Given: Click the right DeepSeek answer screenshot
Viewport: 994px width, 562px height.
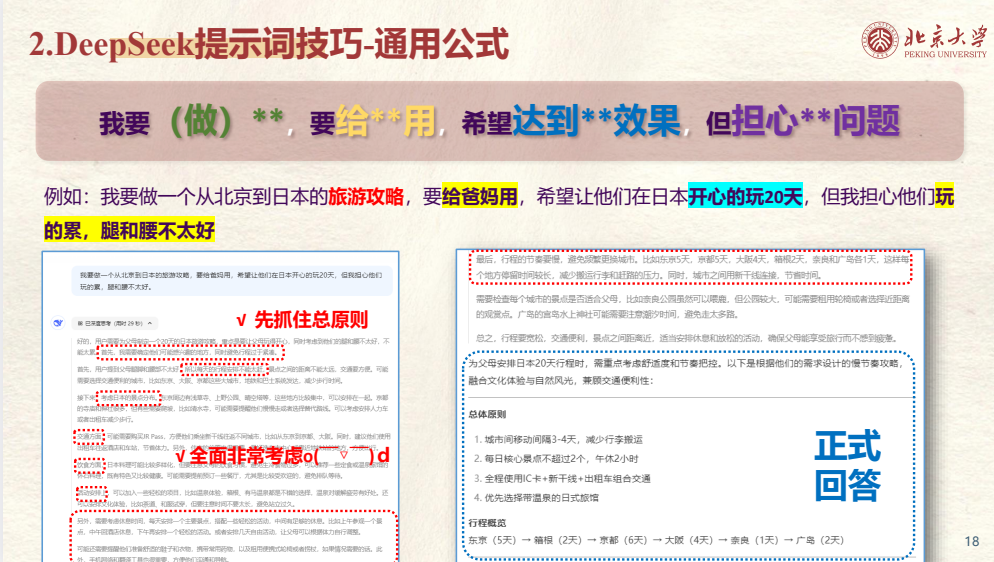Looking at the screenshot, I should point(690,405).
